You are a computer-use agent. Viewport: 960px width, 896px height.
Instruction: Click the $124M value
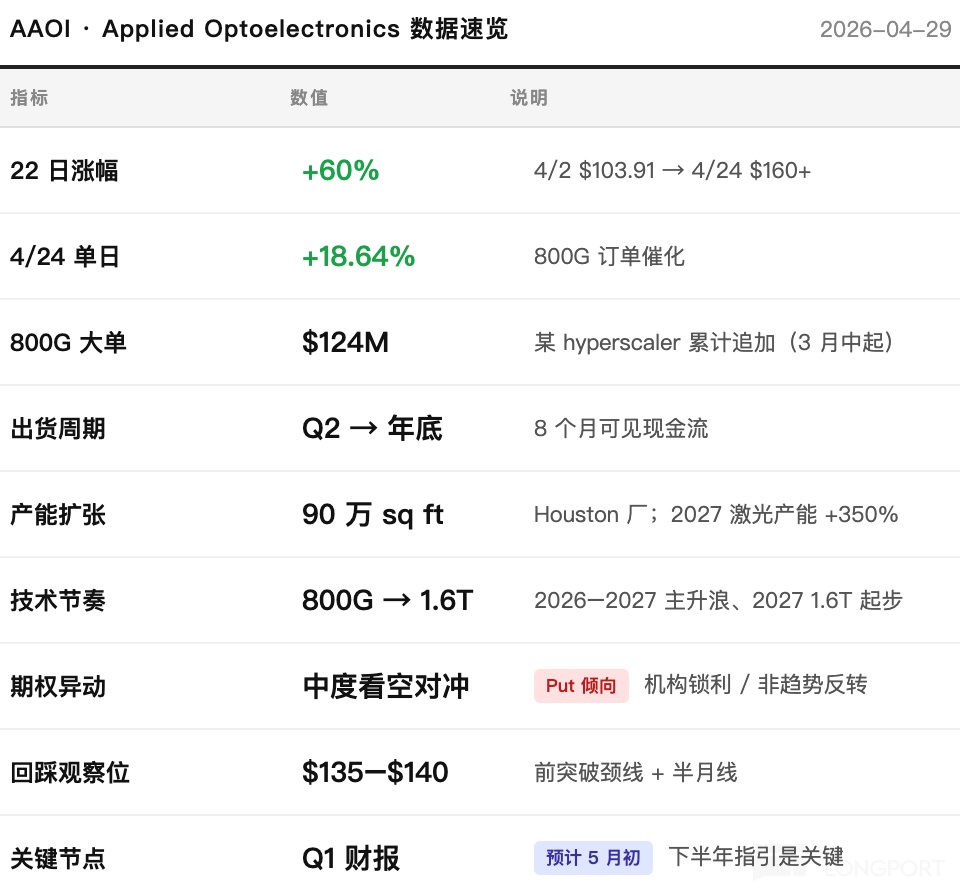345,342
